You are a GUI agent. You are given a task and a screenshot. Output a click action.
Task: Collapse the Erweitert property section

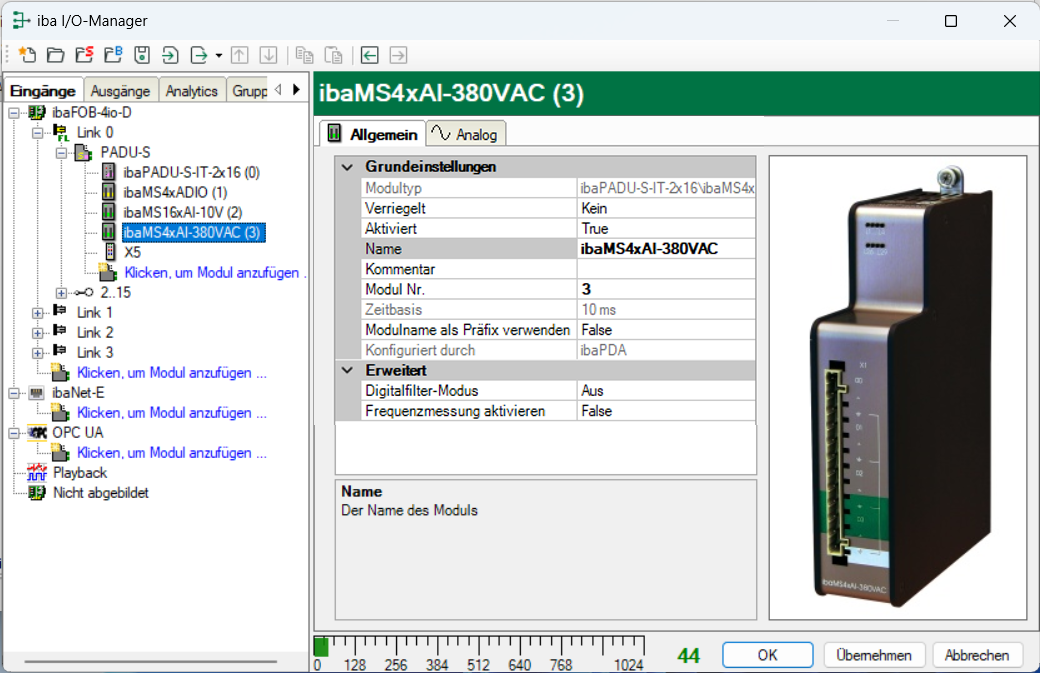[348, 371]
